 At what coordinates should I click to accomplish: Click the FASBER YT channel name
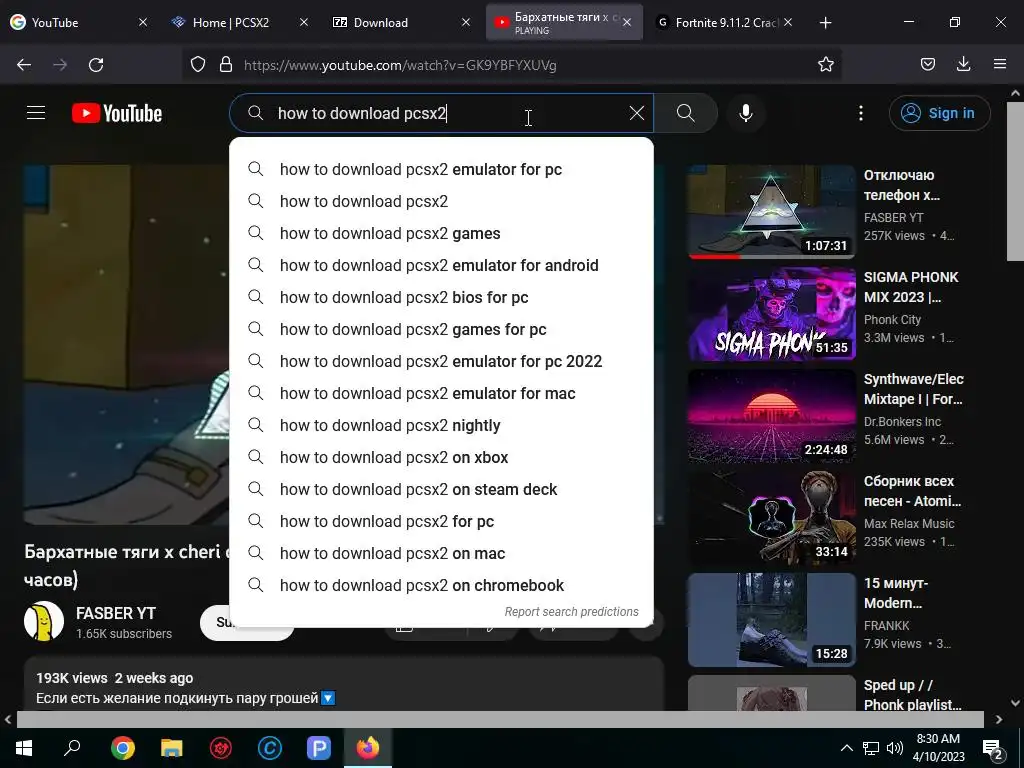116,613
